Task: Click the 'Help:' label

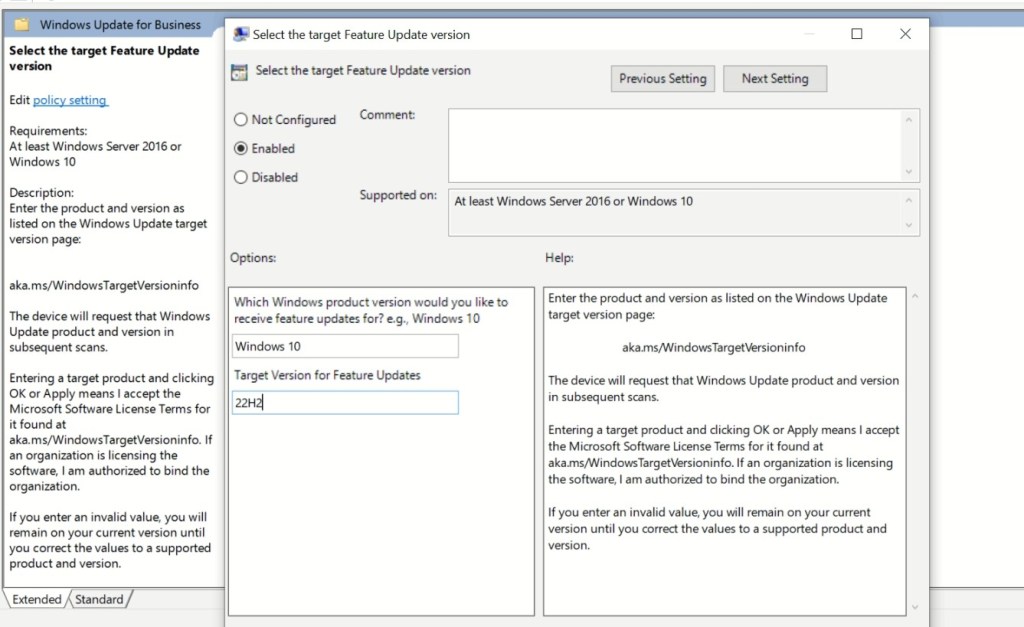Action: click(560, 257)
